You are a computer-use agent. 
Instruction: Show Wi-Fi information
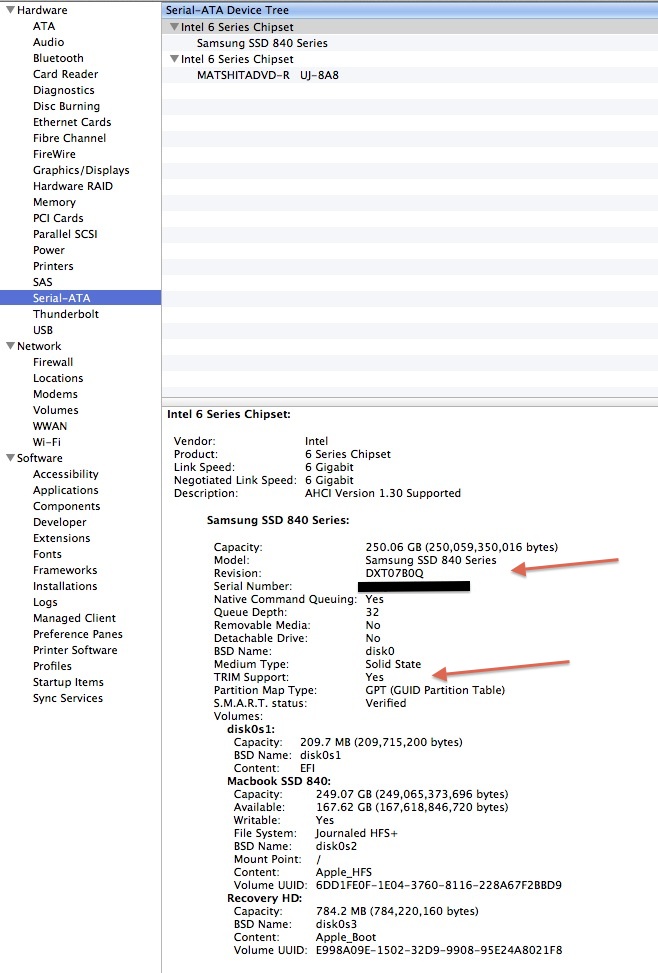(x=47, y=442)
